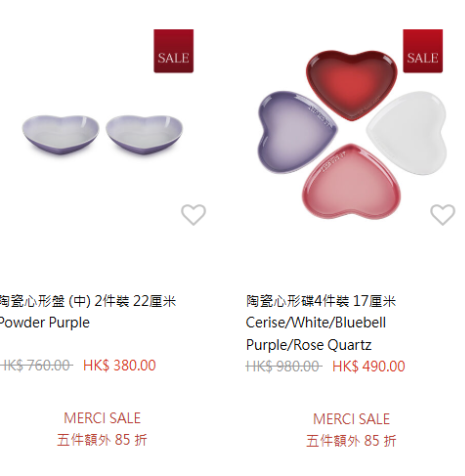465x476 pixels.
Task: Click 五件額外 85 折 offer under dish set
Action: (351, 441)
